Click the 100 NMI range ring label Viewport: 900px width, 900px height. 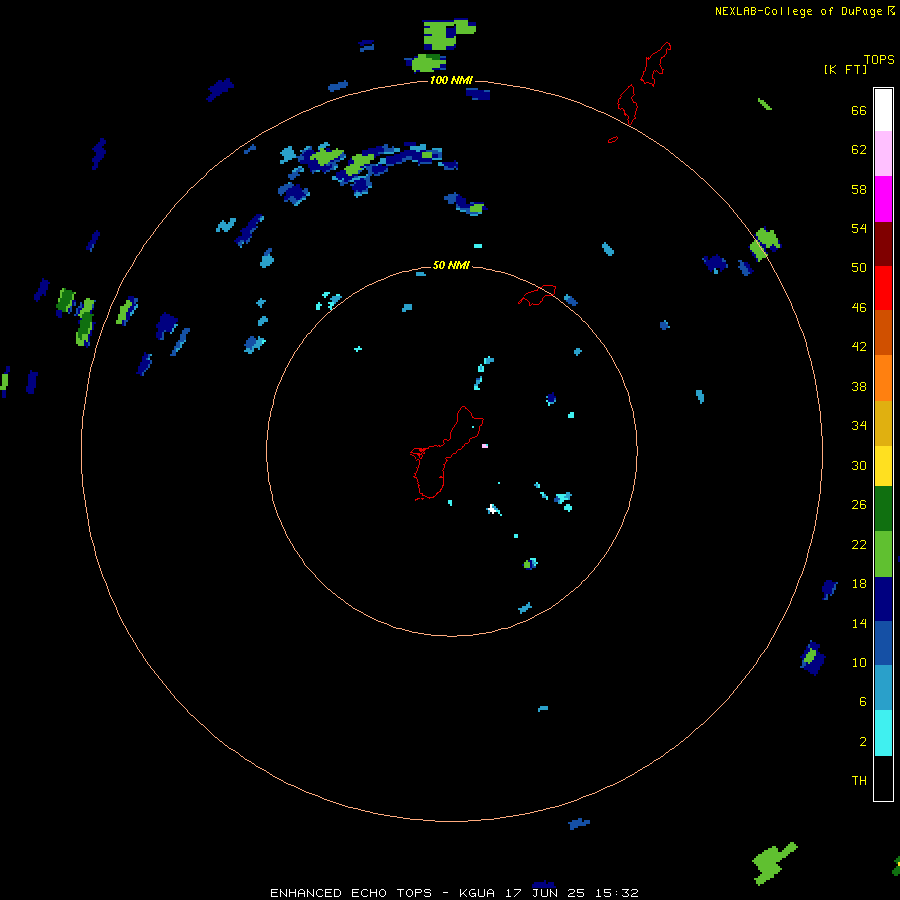(x=451, y=80)
